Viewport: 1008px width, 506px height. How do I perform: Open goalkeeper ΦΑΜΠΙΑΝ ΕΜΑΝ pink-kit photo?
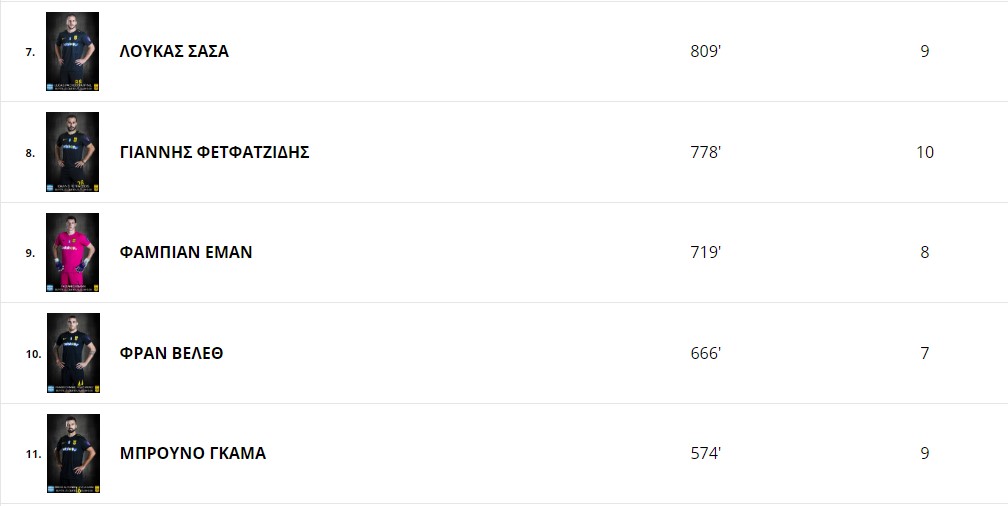[x=73, y=253]
